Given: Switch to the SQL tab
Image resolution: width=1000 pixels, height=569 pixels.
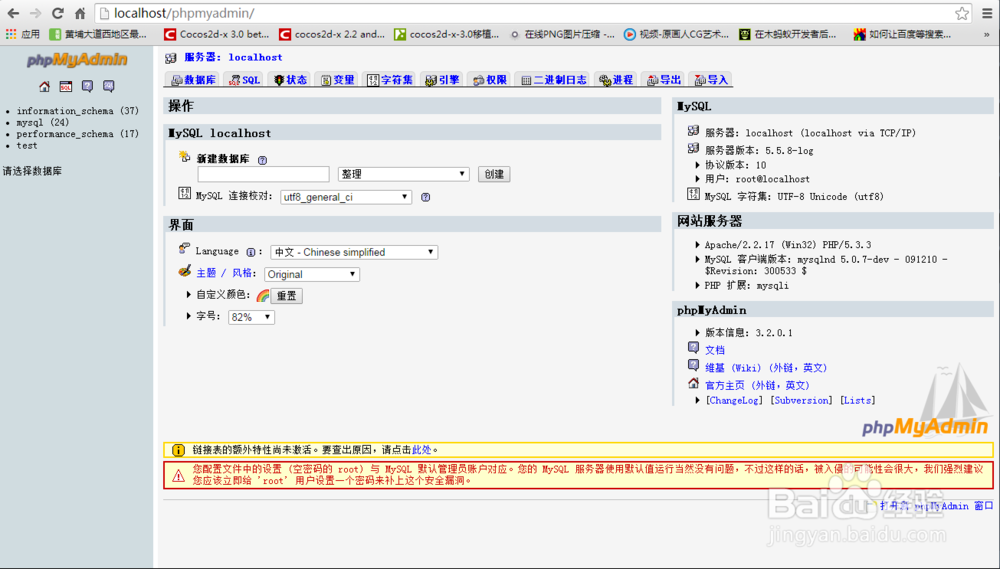Looking at the screenshot, I should point(244,80).
